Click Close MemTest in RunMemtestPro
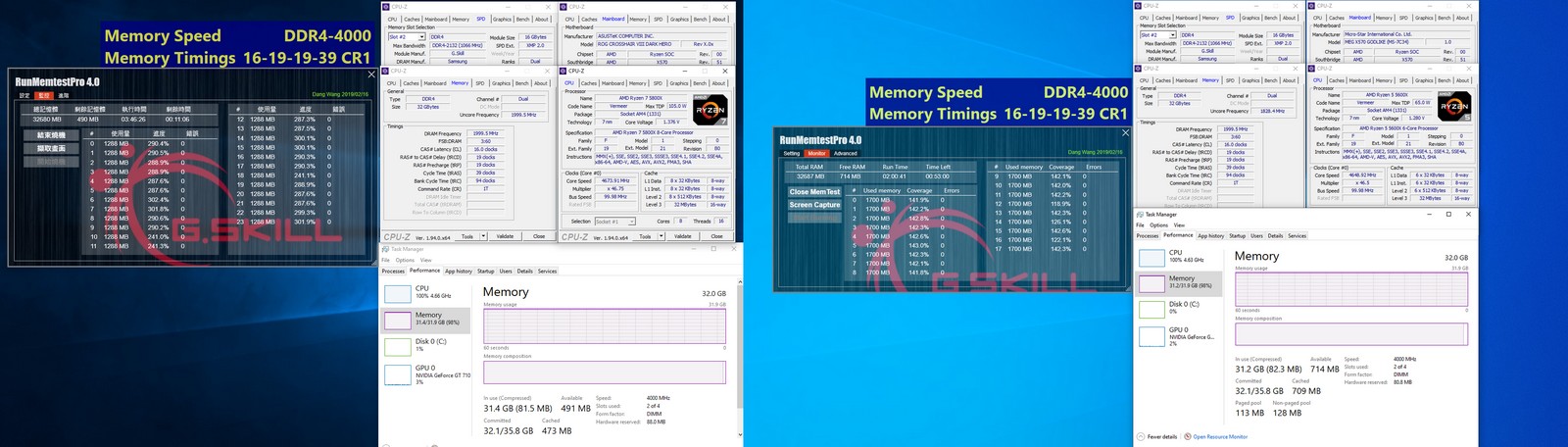The height and width of the screenshot is (447, 1568). 814,192
